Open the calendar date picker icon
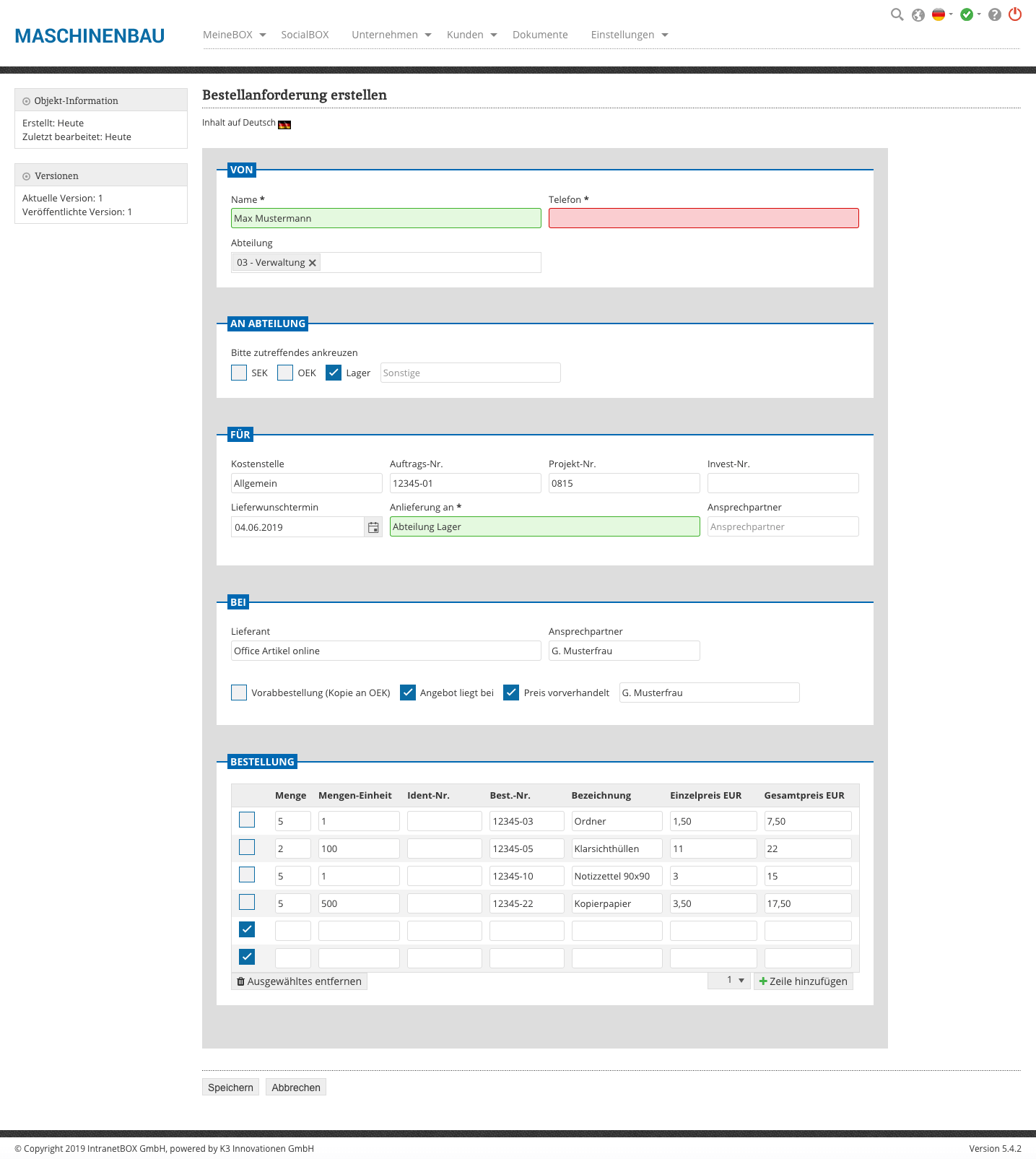This screenshot has height=1159, width=1036. pos(373,527)
